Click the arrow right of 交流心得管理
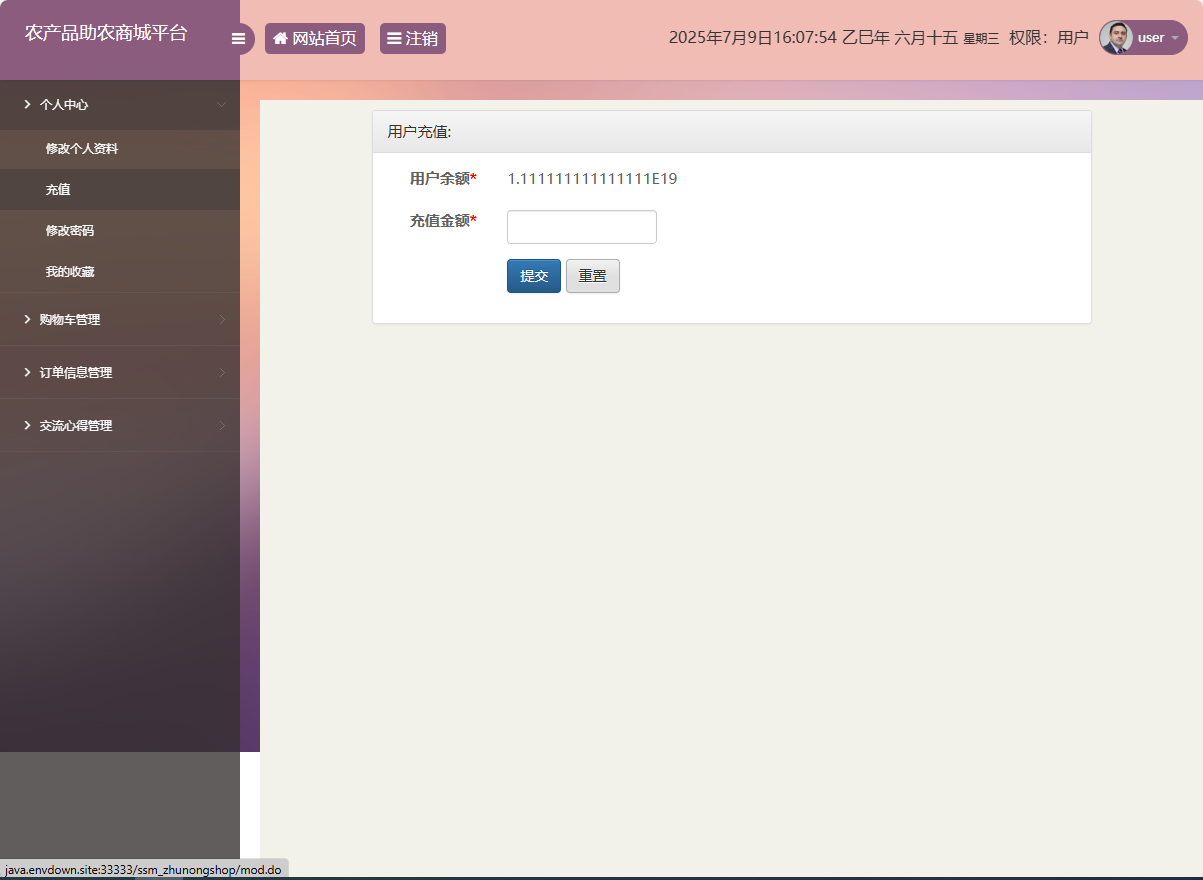1203x880 pixels. tap(222, 425)
